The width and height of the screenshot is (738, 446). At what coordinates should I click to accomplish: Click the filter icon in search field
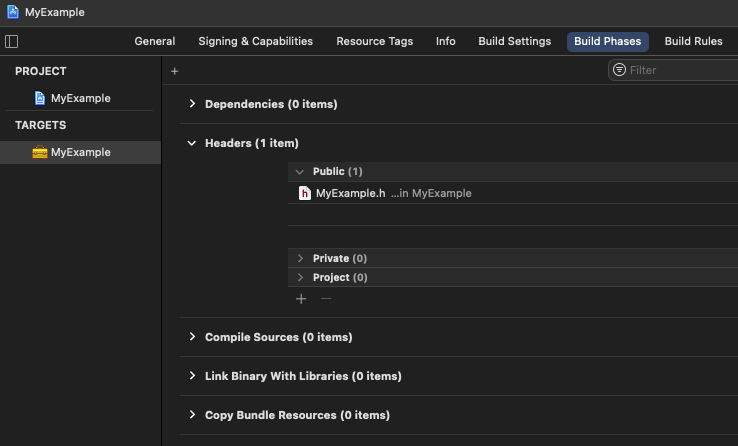620,70
